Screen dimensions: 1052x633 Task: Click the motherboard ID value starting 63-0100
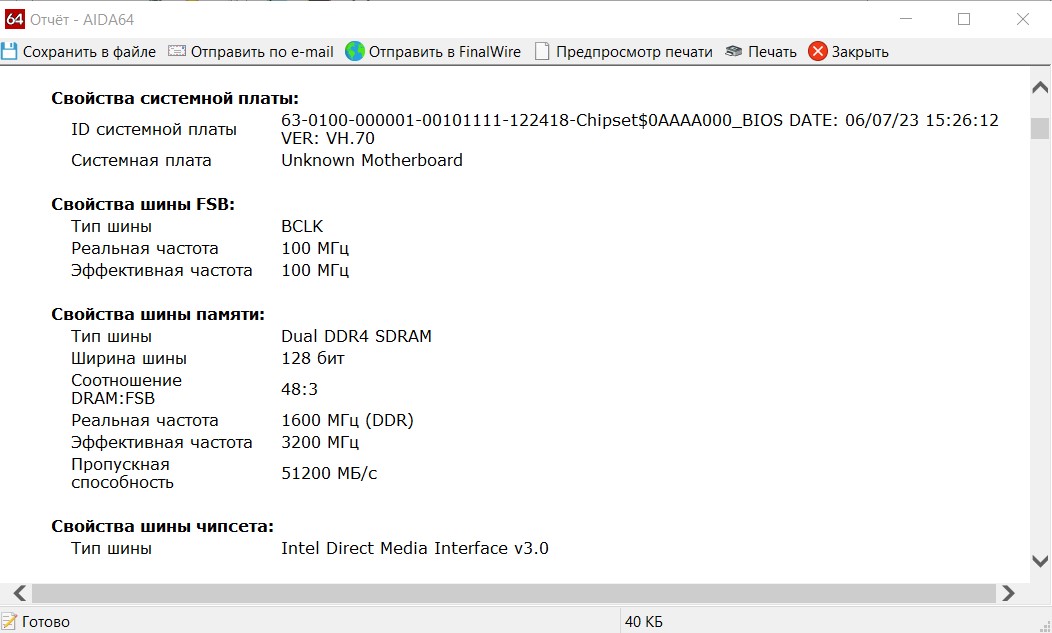click(639, 130)
